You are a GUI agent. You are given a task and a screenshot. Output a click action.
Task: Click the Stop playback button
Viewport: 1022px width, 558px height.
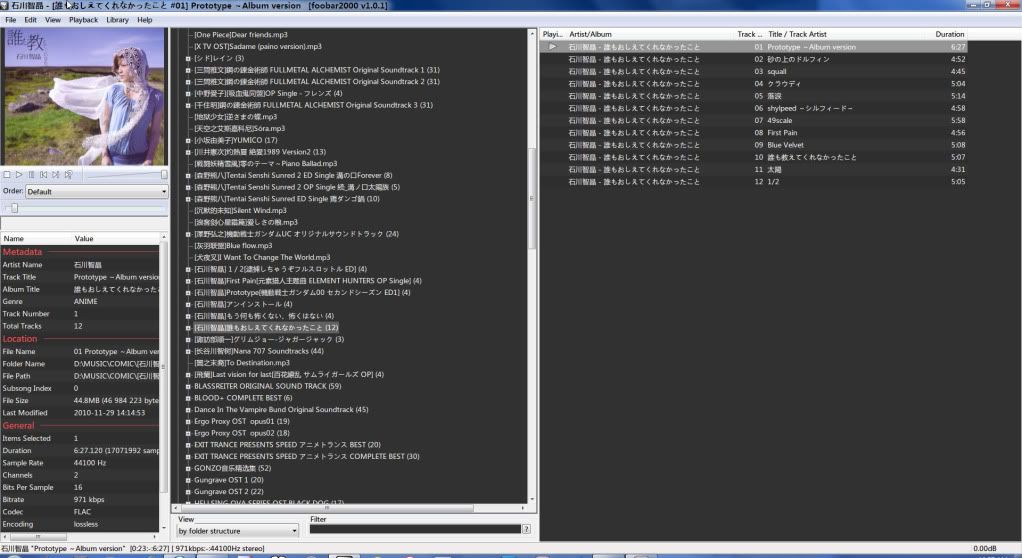click(7, 175)
